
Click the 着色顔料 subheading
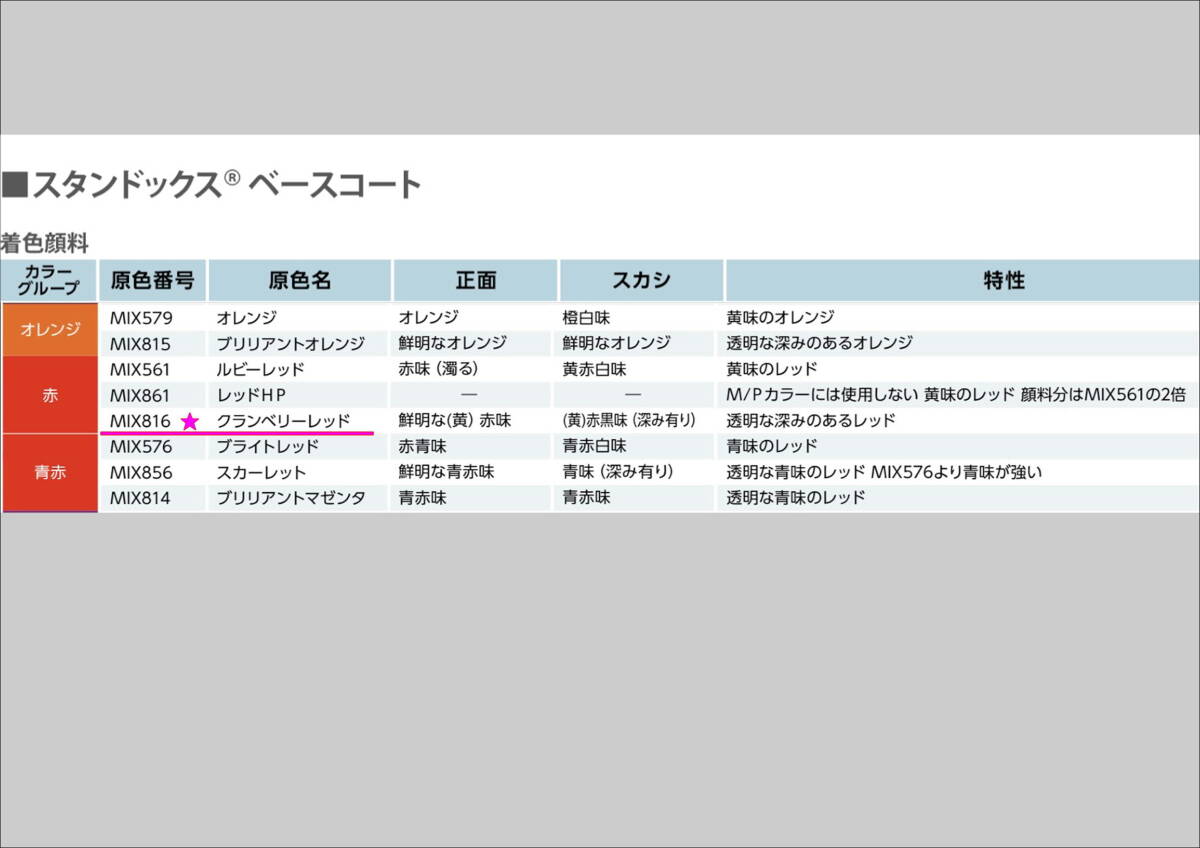point(45,243)
